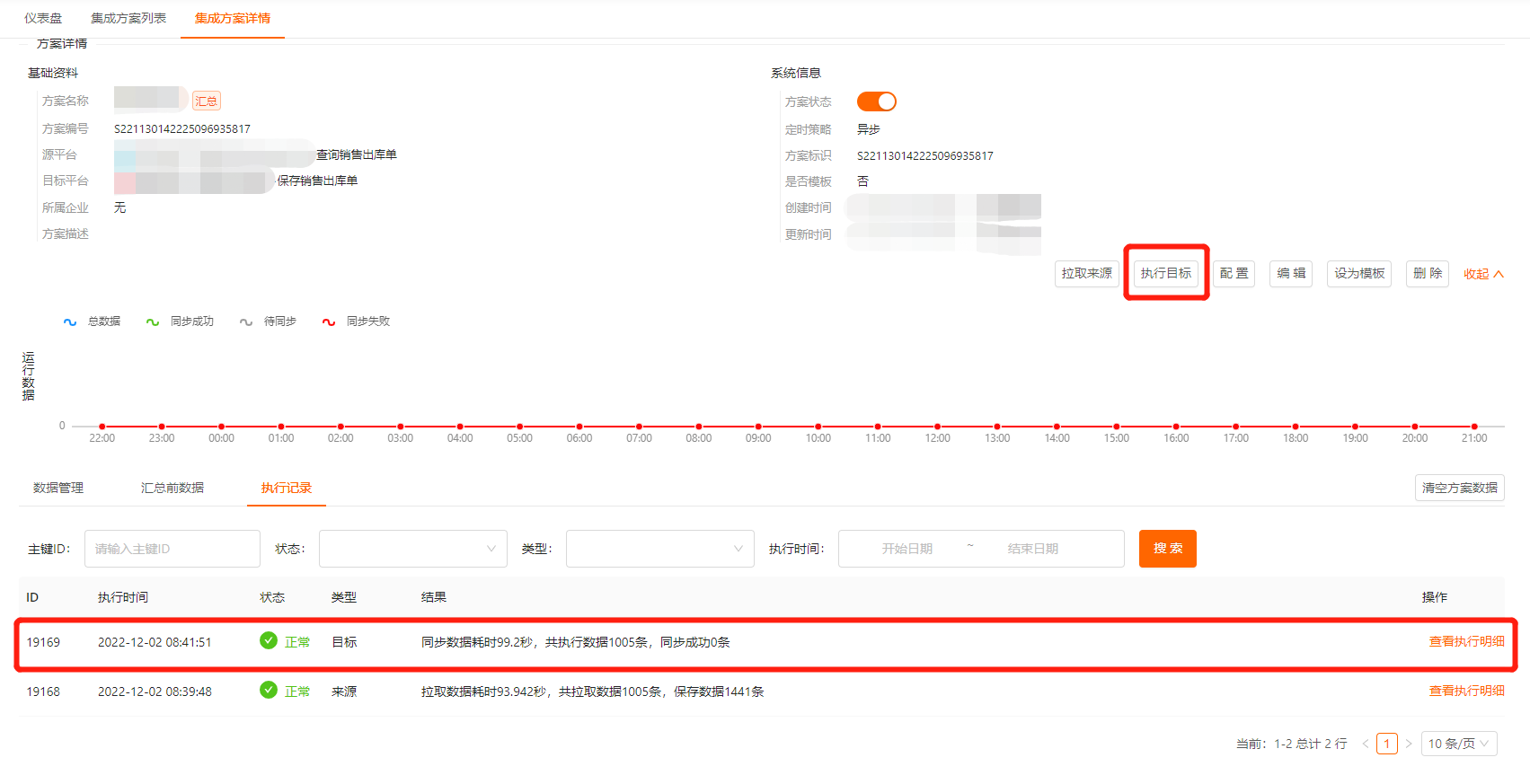
Task: Click the 22:00 data point on chart
Action: click(x=102, y=427)
